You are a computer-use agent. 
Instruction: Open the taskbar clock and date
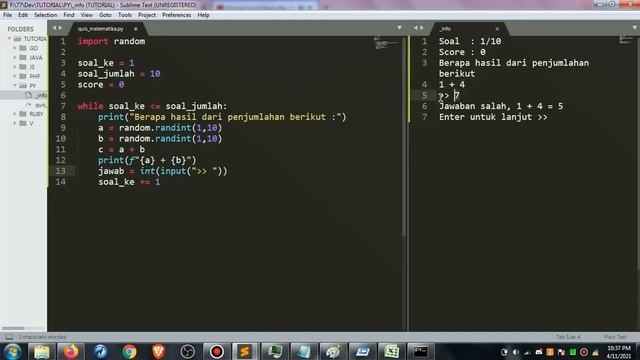pos(619,352)
